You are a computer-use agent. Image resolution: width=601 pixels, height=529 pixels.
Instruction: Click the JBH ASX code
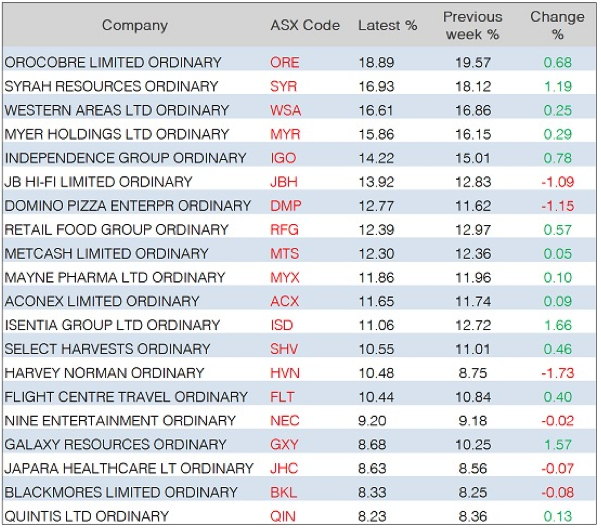(x=285, y=182)
